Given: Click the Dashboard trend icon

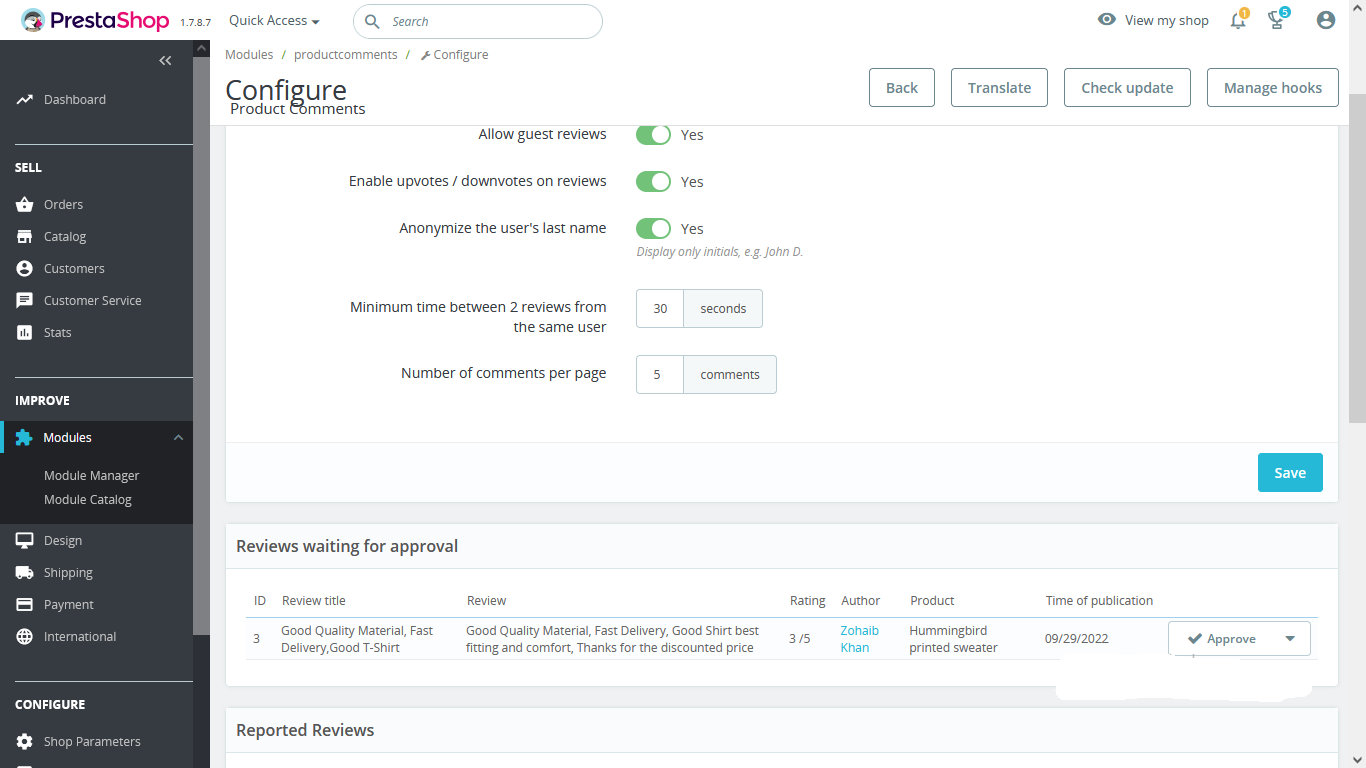Looking at the screenshot, I should click(24, 100).
